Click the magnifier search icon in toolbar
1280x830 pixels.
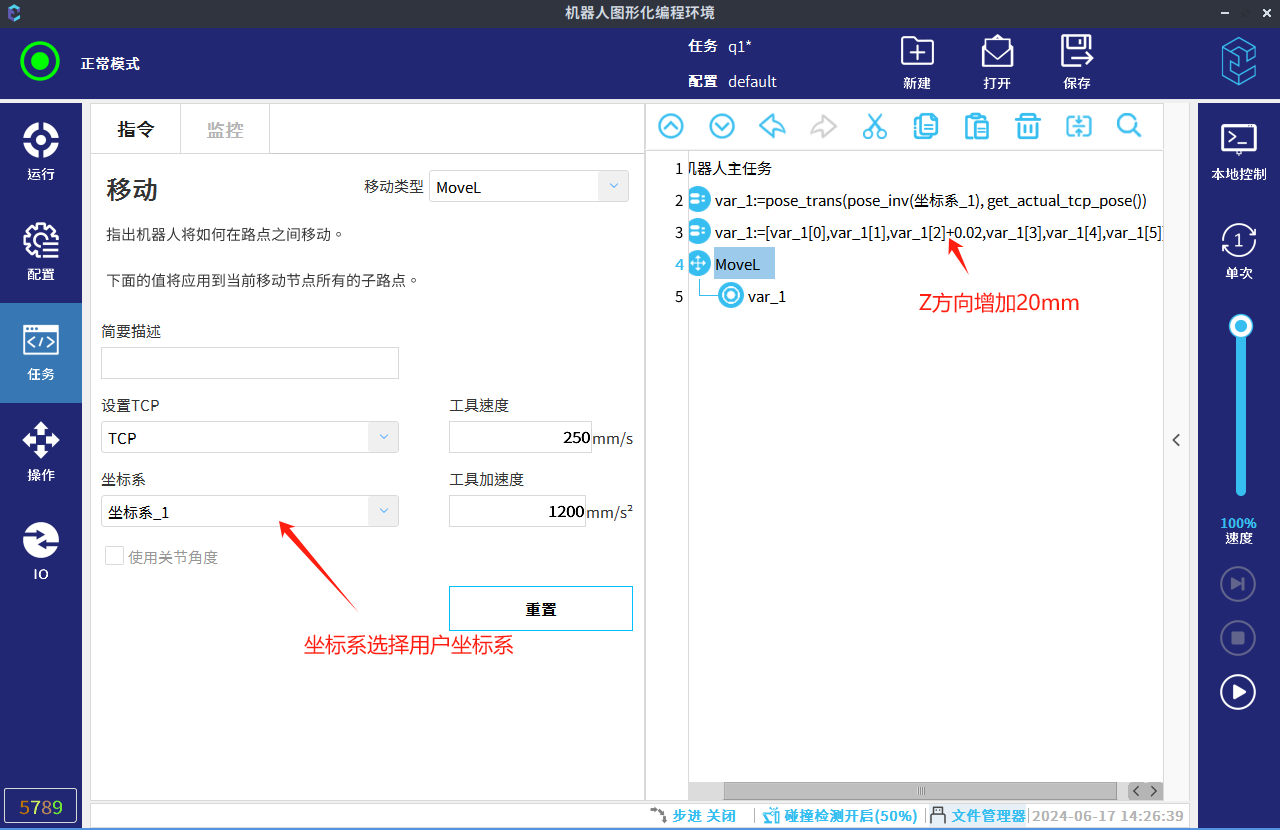pos(1129,126)
